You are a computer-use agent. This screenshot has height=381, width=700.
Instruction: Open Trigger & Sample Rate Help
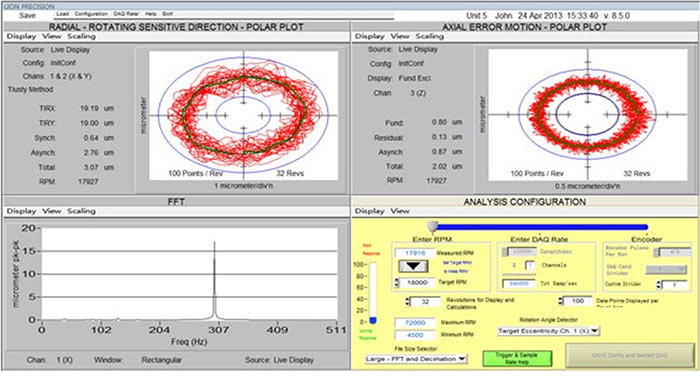(517, 358)
